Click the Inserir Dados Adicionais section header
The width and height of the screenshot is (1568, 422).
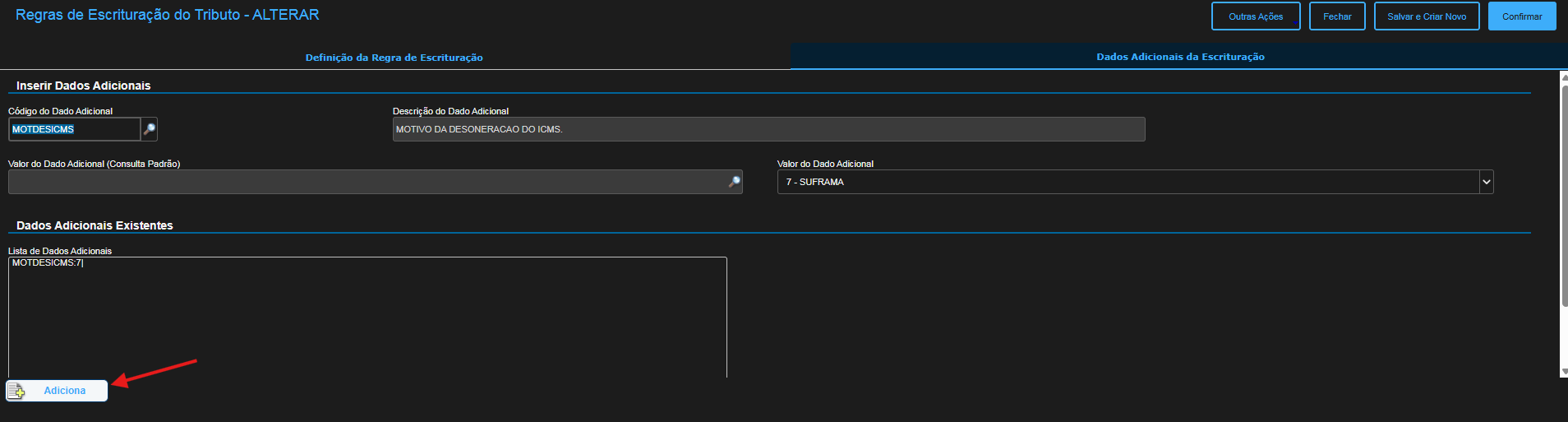point(83,86)
